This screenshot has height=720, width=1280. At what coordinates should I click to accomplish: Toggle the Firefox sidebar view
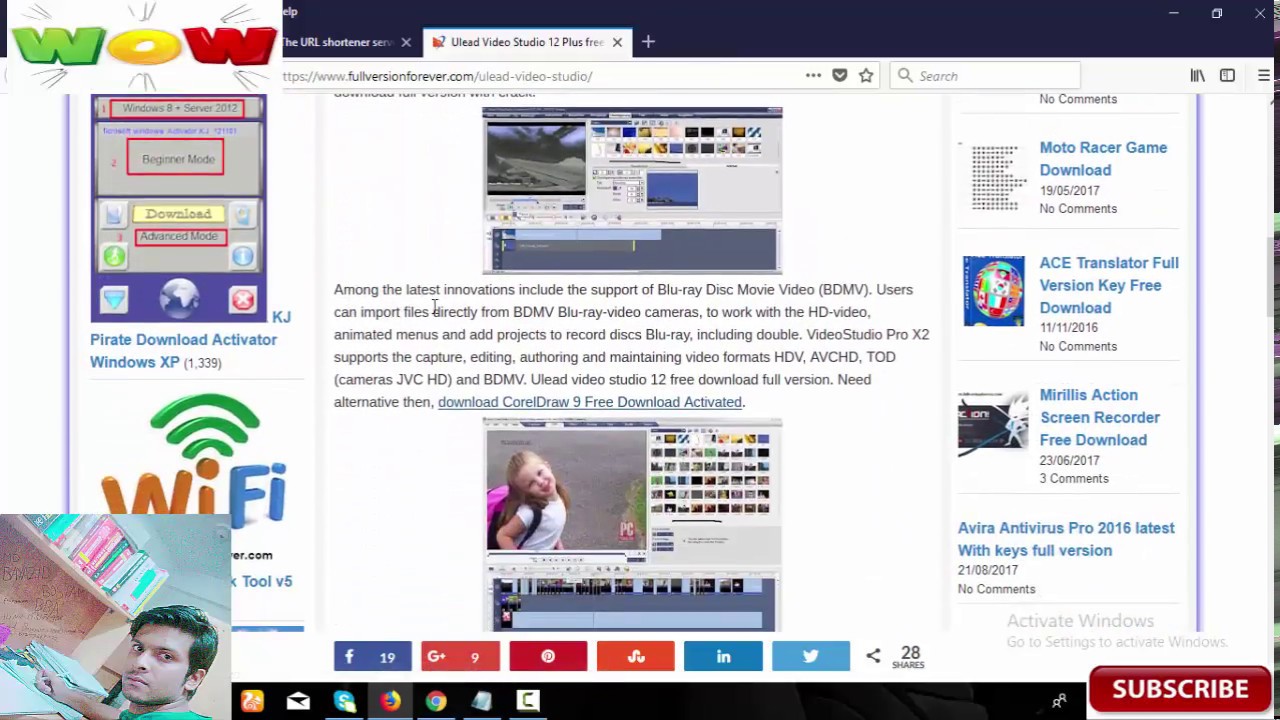[x=1227, y=76]
